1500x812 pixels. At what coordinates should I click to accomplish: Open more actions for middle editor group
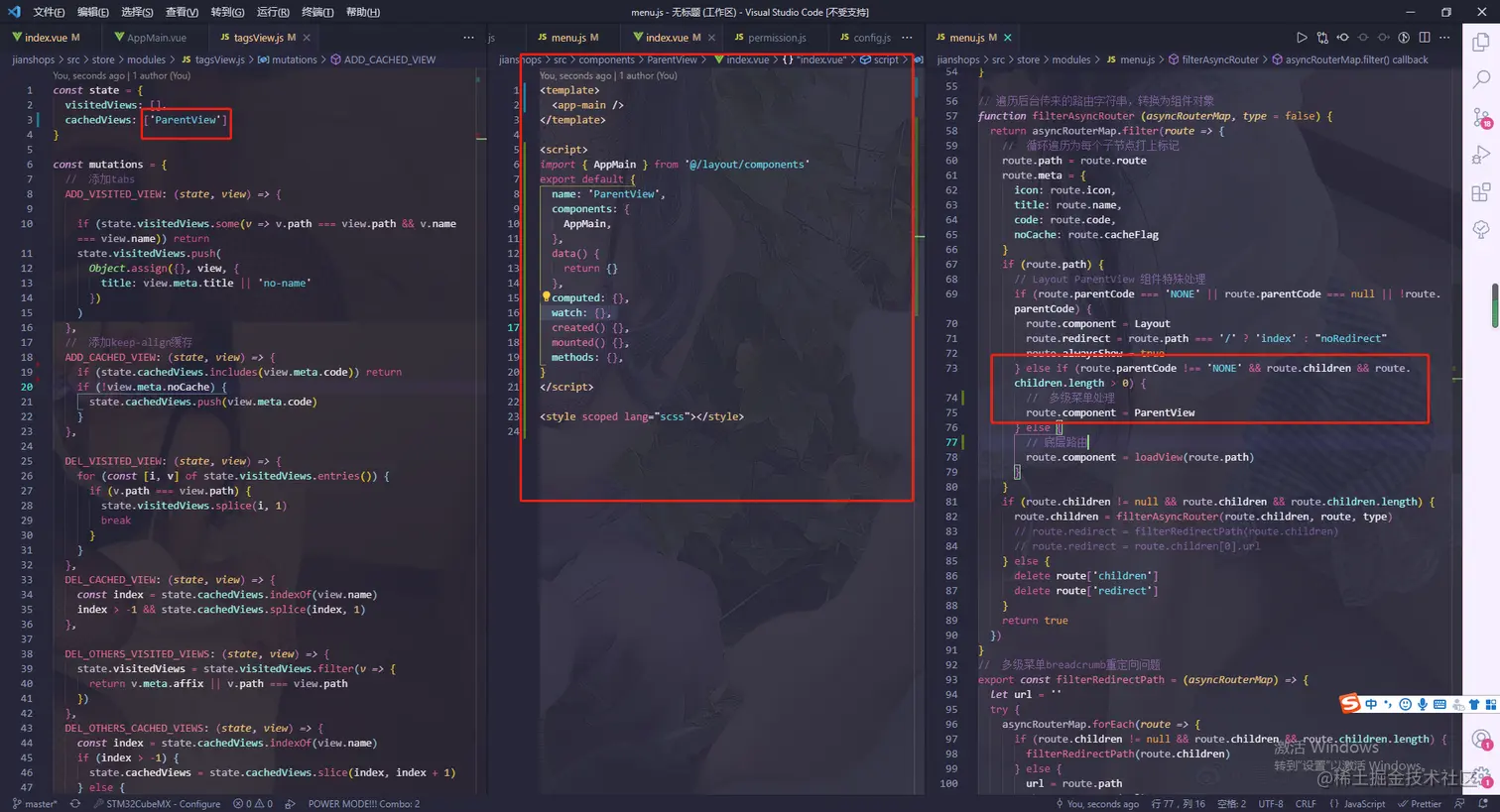pos(907,38)
